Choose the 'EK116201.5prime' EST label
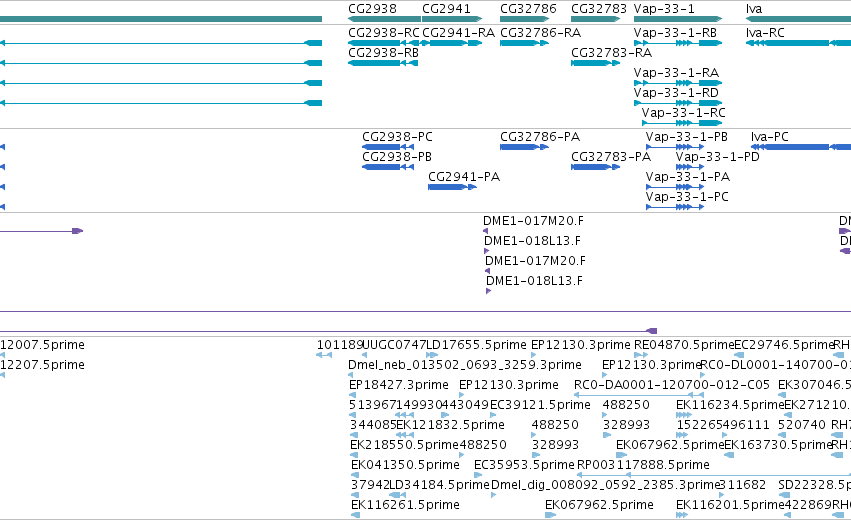 click(x=730, y=505)
